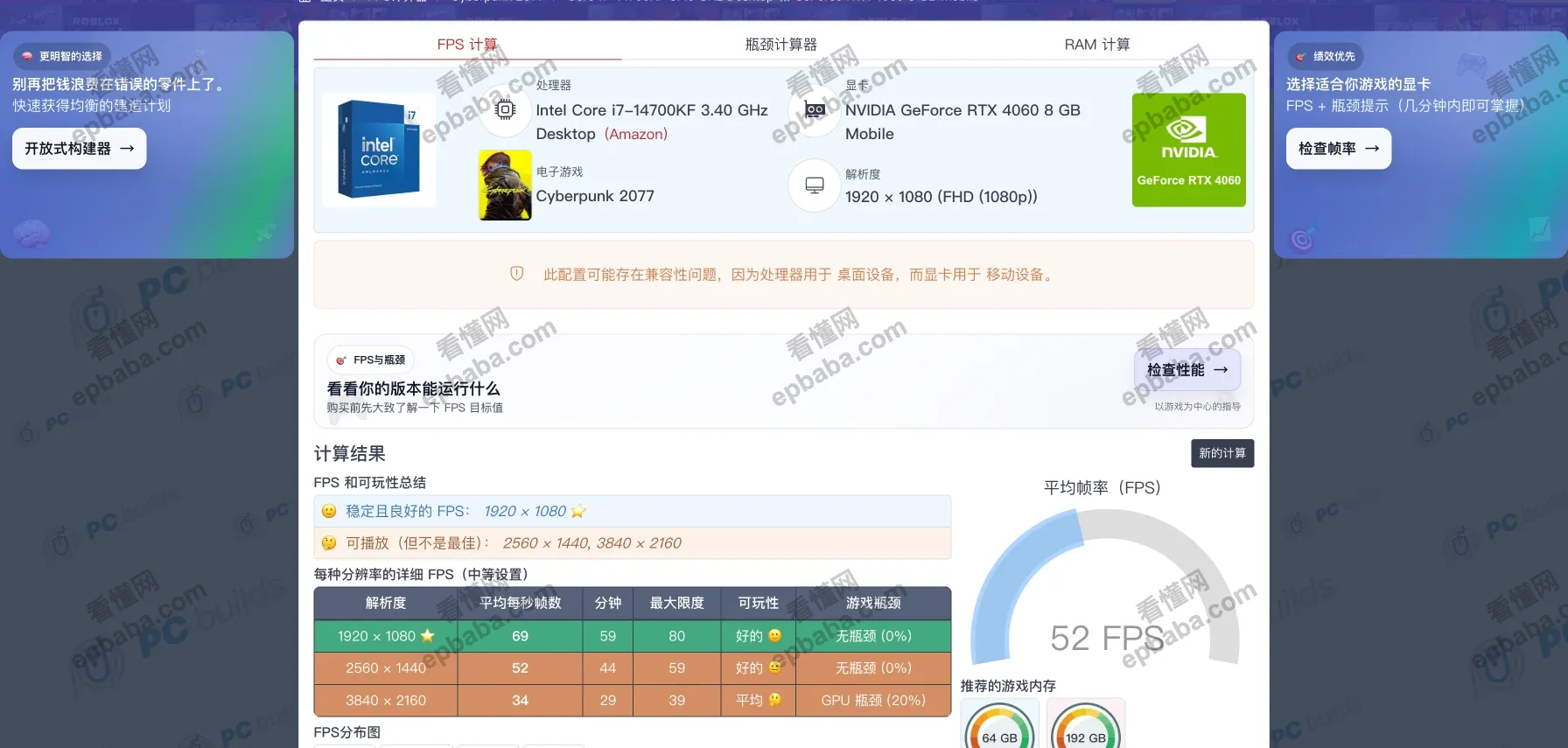1568x748 pixels.
Task: Click the 游戏瓶颈 column header
Action: pos(873,603)
